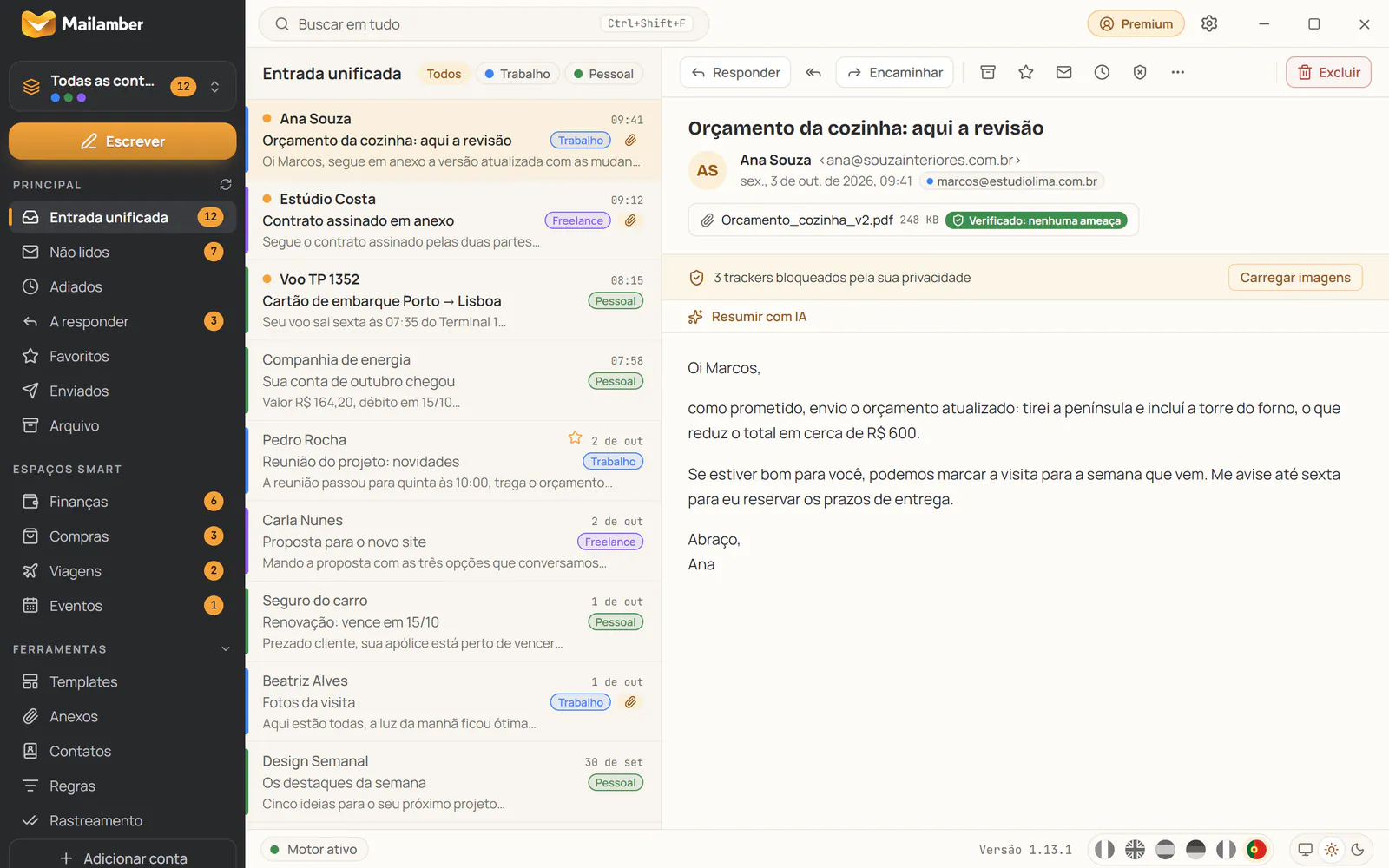Open the Orcamento_cozinha_v2.pdf attachment
Viewport: 1389px width, 868px height.
pos(913,220)
